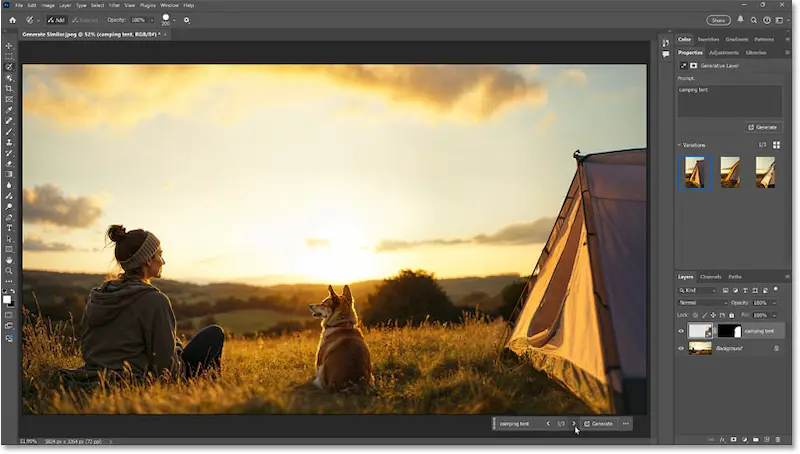Toggle the Subtract from selection mode
Screen dimensions: 800x454
tap(85, 20)
